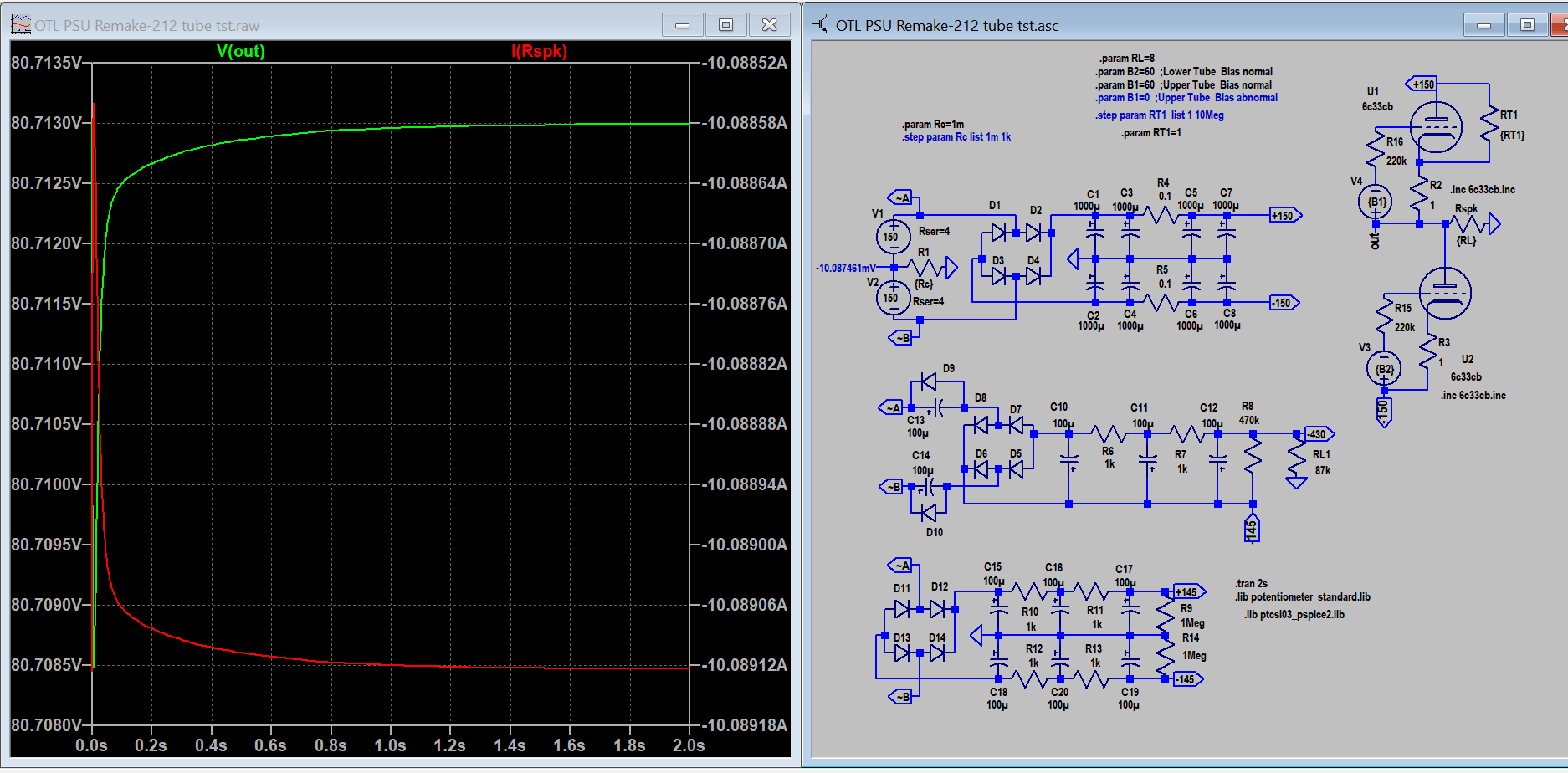Click the schematic icon in the .asc title bar
The width and height of the screenshot is (1568, 773).
click(x=821, y=25)
